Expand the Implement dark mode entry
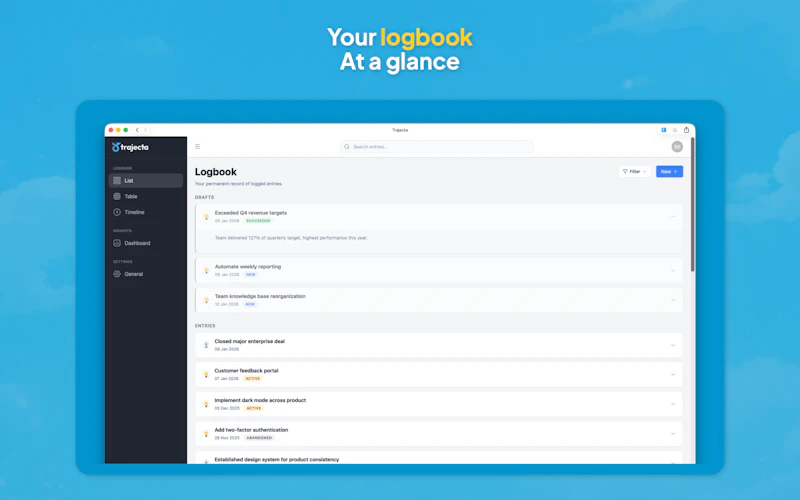 pos(673,404)
